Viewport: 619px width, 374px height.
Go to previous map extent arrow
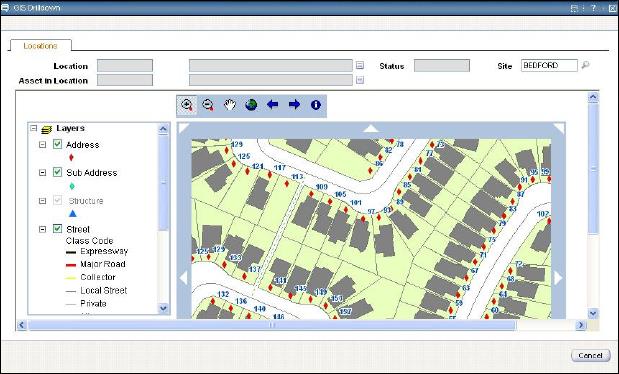[272, 105]
